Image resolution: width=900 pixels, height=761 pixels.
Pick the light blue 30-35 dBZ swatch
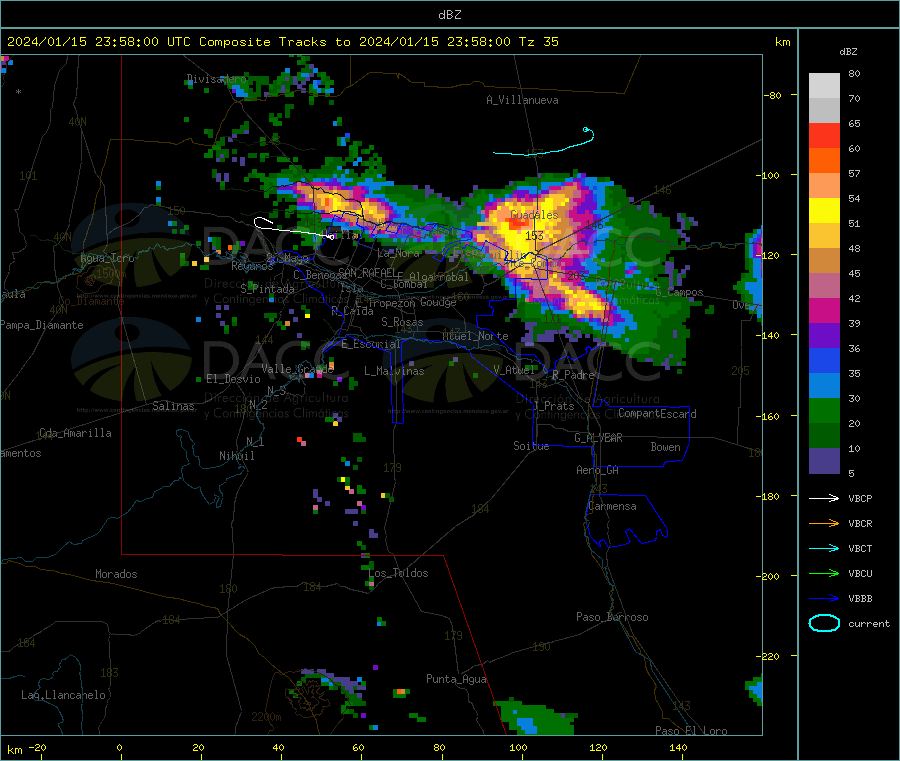[824, 386]
